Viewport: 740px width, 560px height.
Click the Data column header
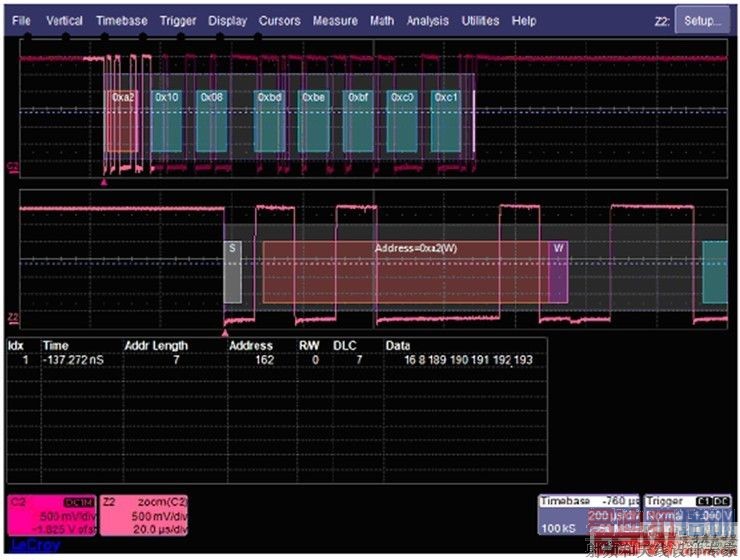[x=398, y=345]
